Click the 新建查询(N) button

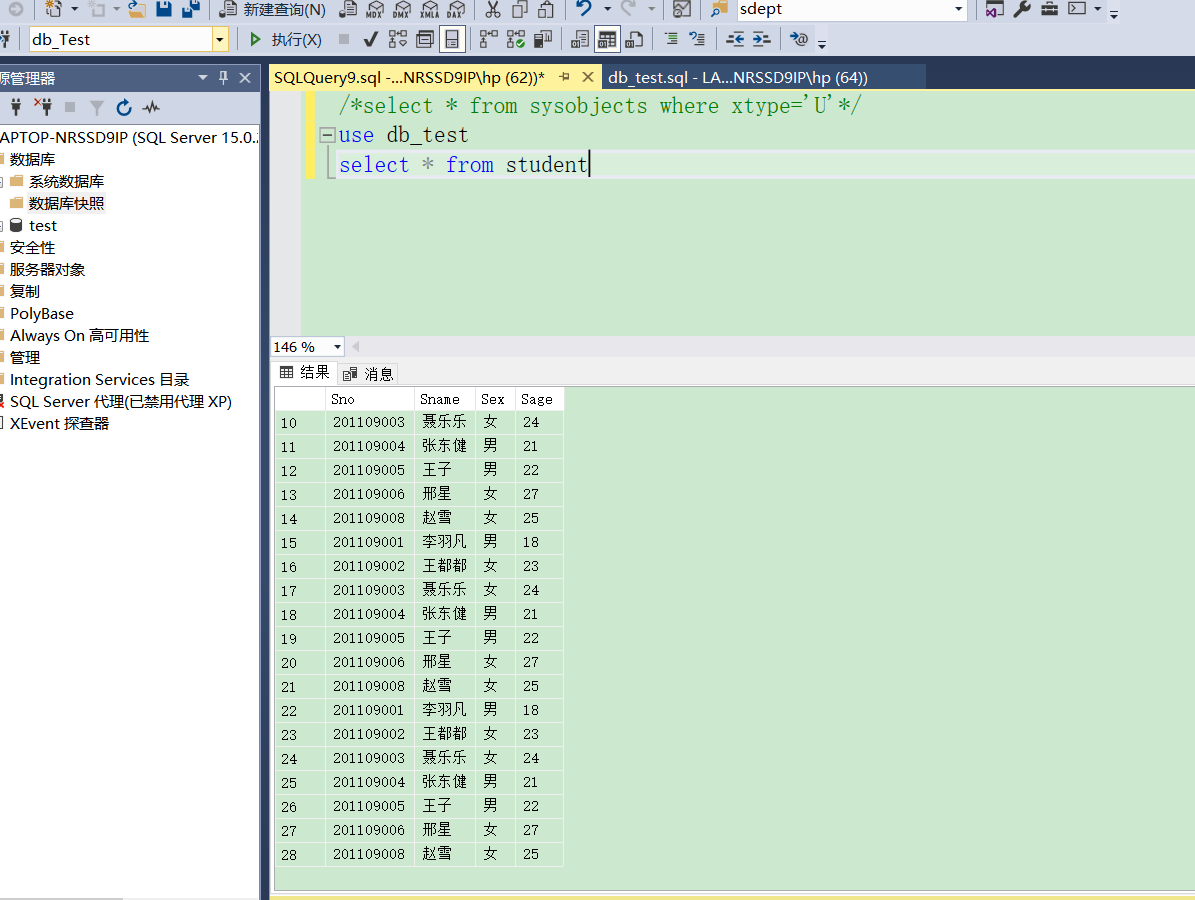point(273,9)
